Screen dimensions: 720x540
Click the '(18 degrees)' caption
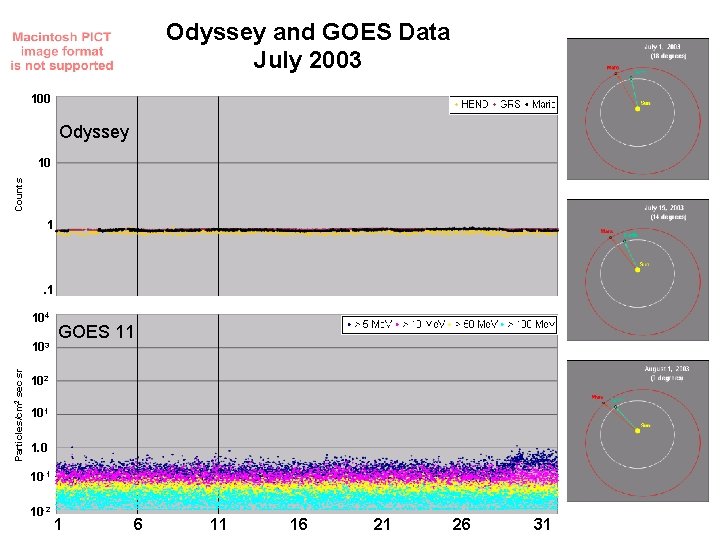point(668,56)
